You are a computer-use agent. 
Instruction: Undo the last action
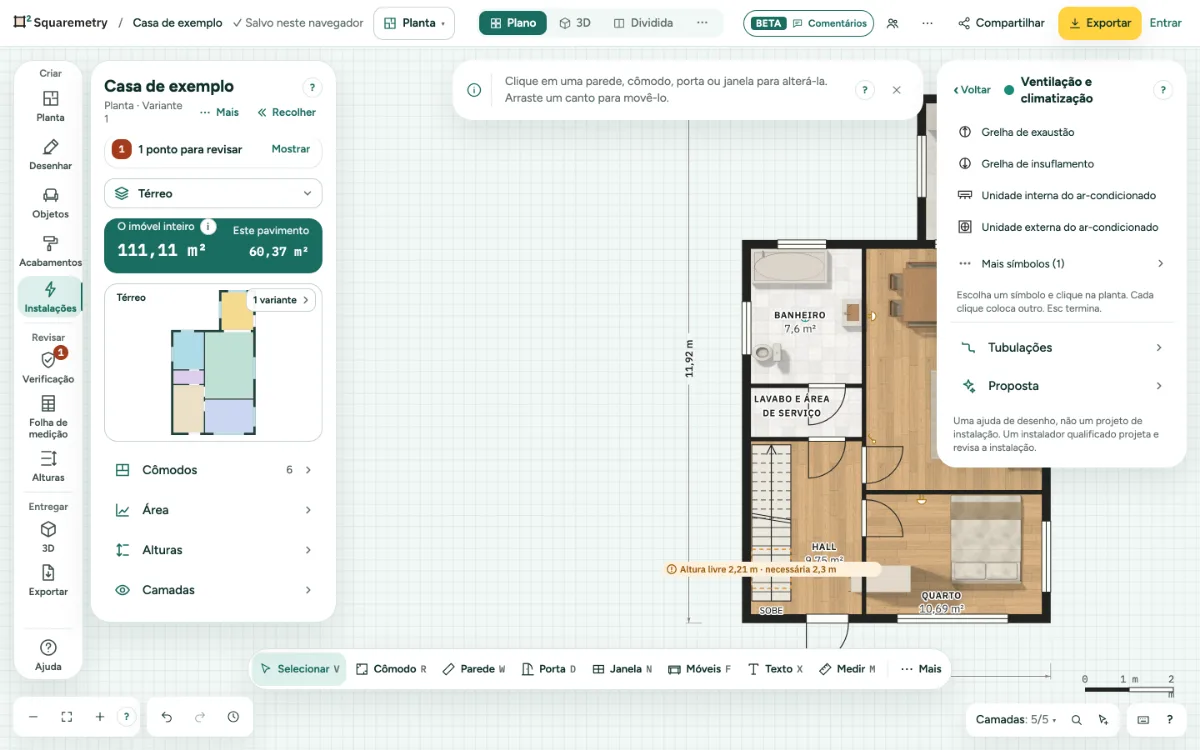point(167,717)
